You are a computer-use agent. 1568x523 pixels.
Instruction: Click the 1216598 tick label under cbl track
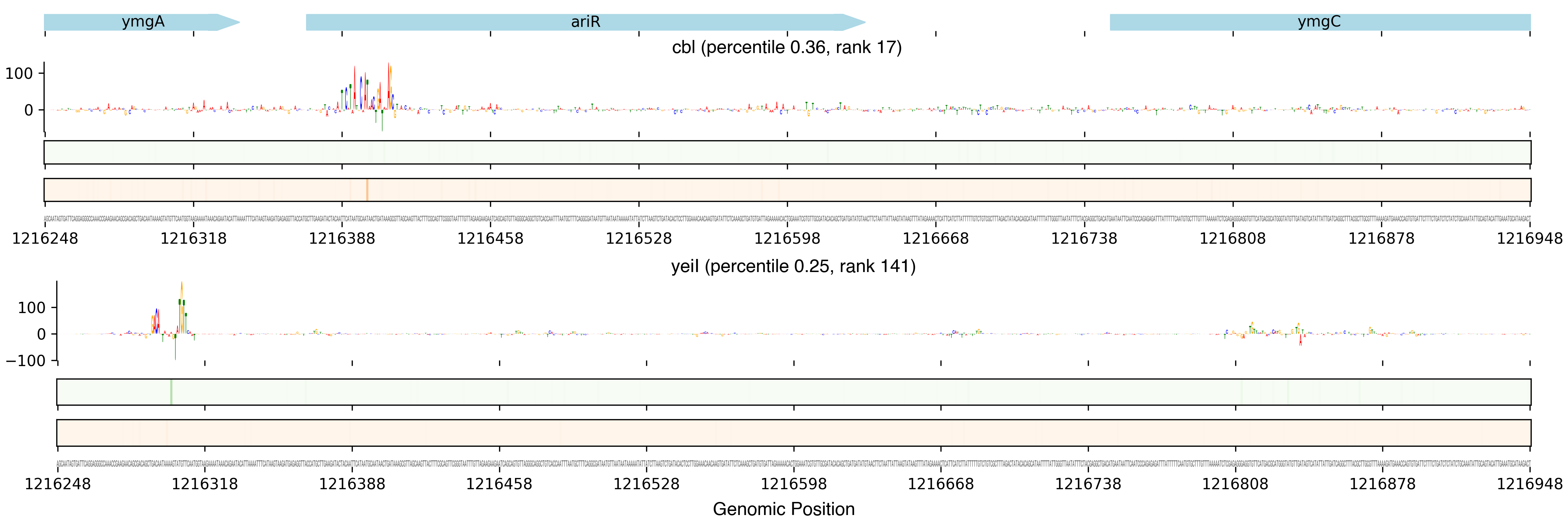[787, 239]
